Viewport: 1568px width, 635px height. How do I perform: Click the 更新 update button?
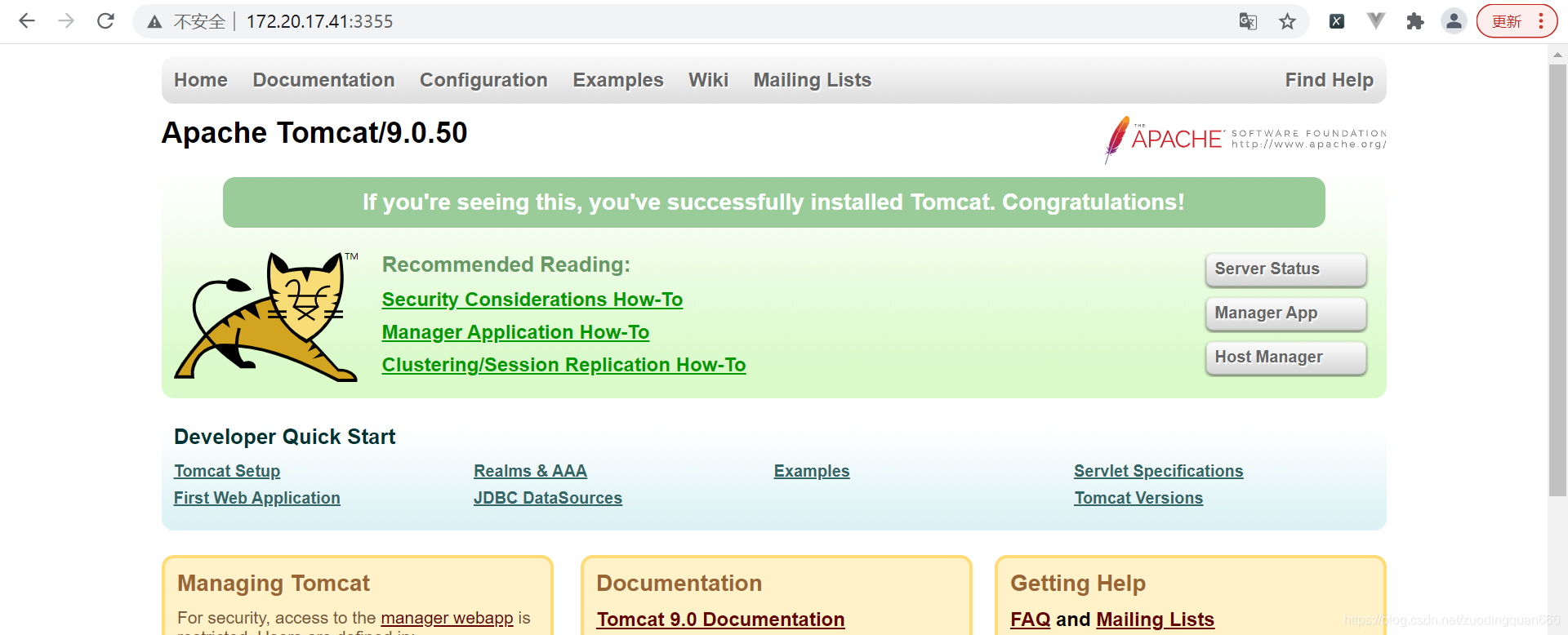click(1507, 21)
